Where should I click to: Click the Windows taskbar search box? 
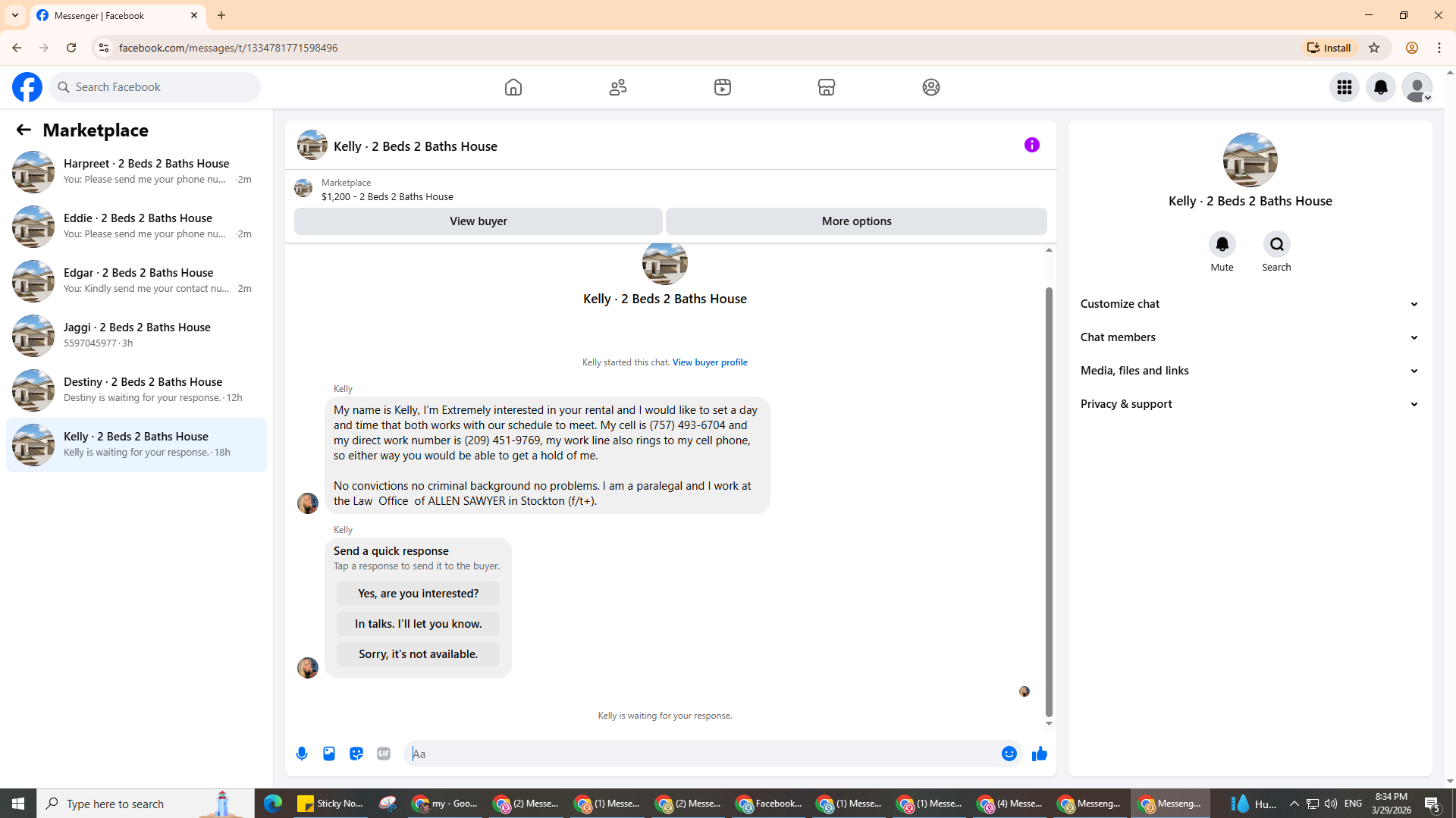click(146, 804)
